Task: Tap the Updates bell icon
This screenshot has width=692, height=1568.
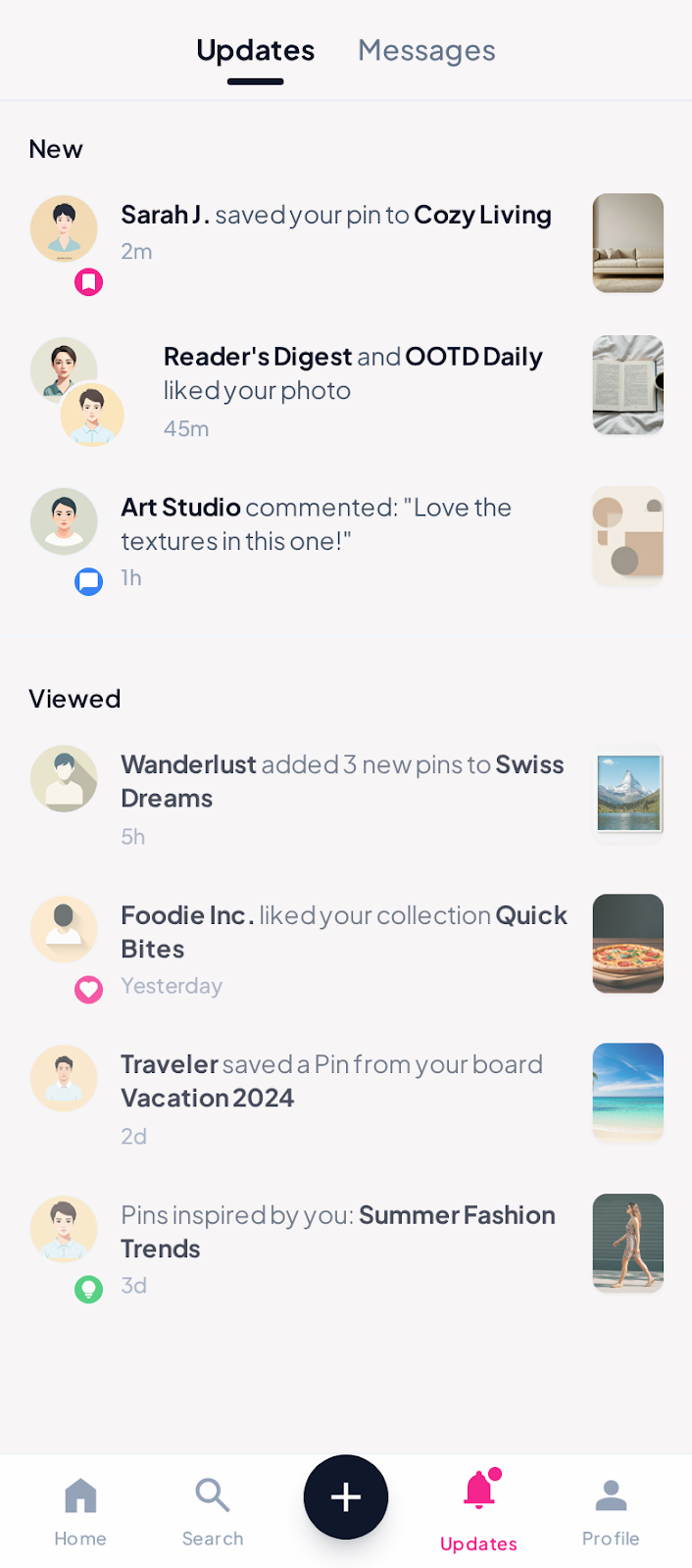Action: (x=479, y=1492)
